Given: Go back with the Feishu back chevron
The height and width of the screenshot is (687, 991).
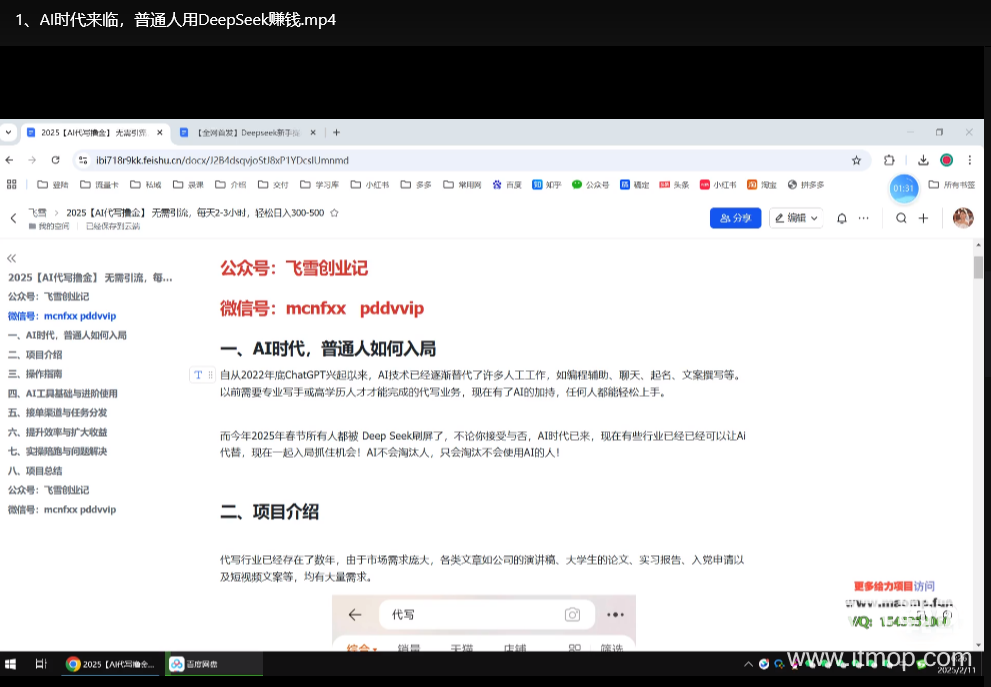Looking at the screenshot, I should click(13, 218).
